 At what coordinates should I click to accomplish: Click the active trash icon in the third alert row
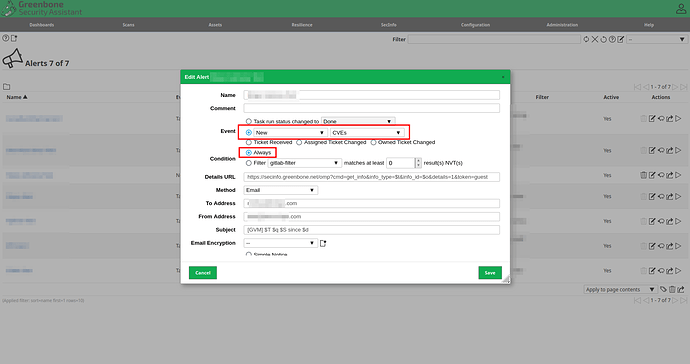click(643, 175)
